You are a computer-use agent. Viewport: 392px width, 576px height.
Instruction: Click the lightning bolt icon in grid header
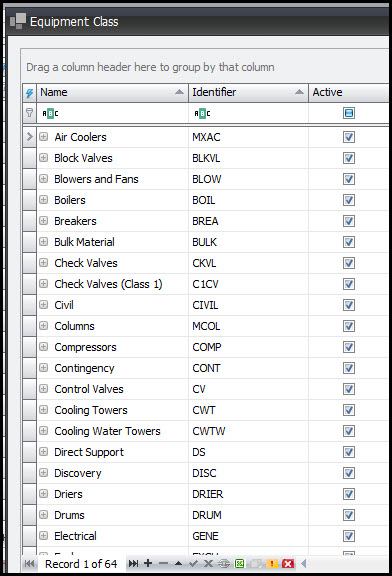click(x=29, y=93)
